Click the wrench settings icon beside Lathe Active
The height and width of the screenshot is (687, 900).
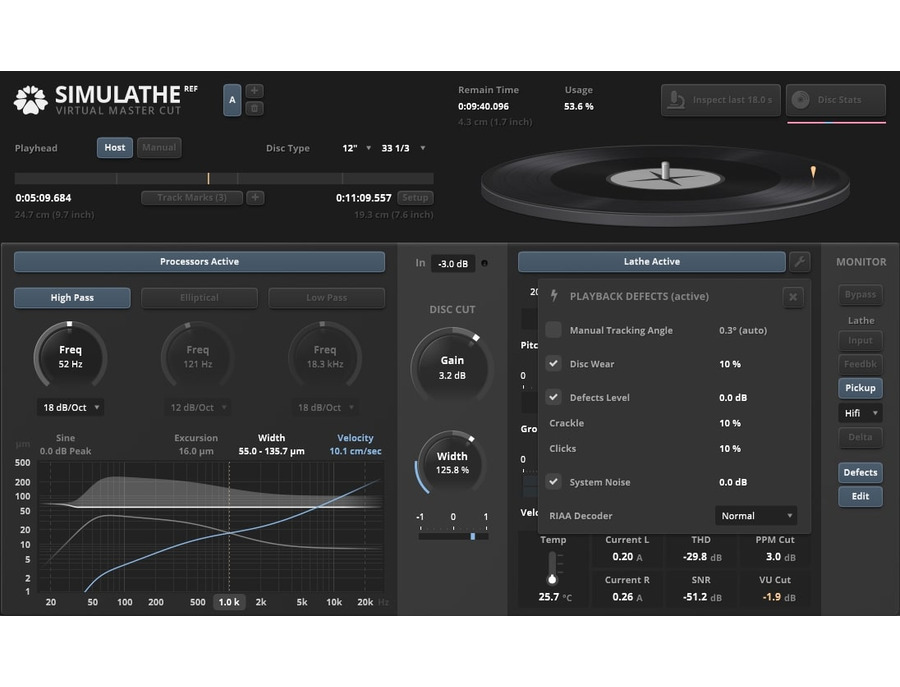point(800,262)
